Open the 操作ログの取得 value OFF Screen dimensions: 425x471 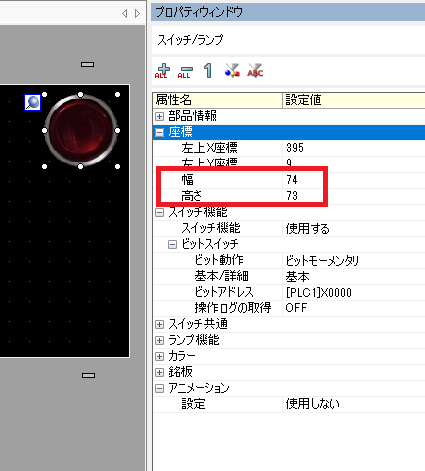pyautogui.click(x=296, y=308)
